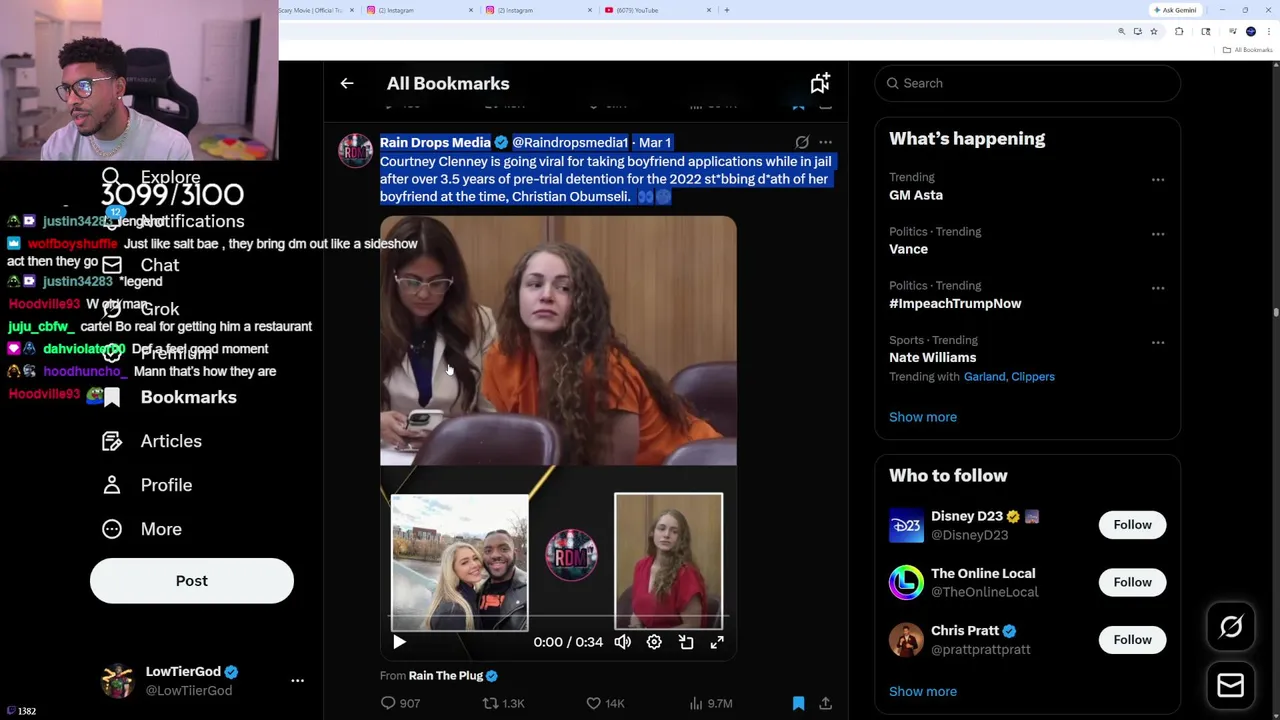
Task: Open the Garland trending link
Action: click(x=985, y=377)
